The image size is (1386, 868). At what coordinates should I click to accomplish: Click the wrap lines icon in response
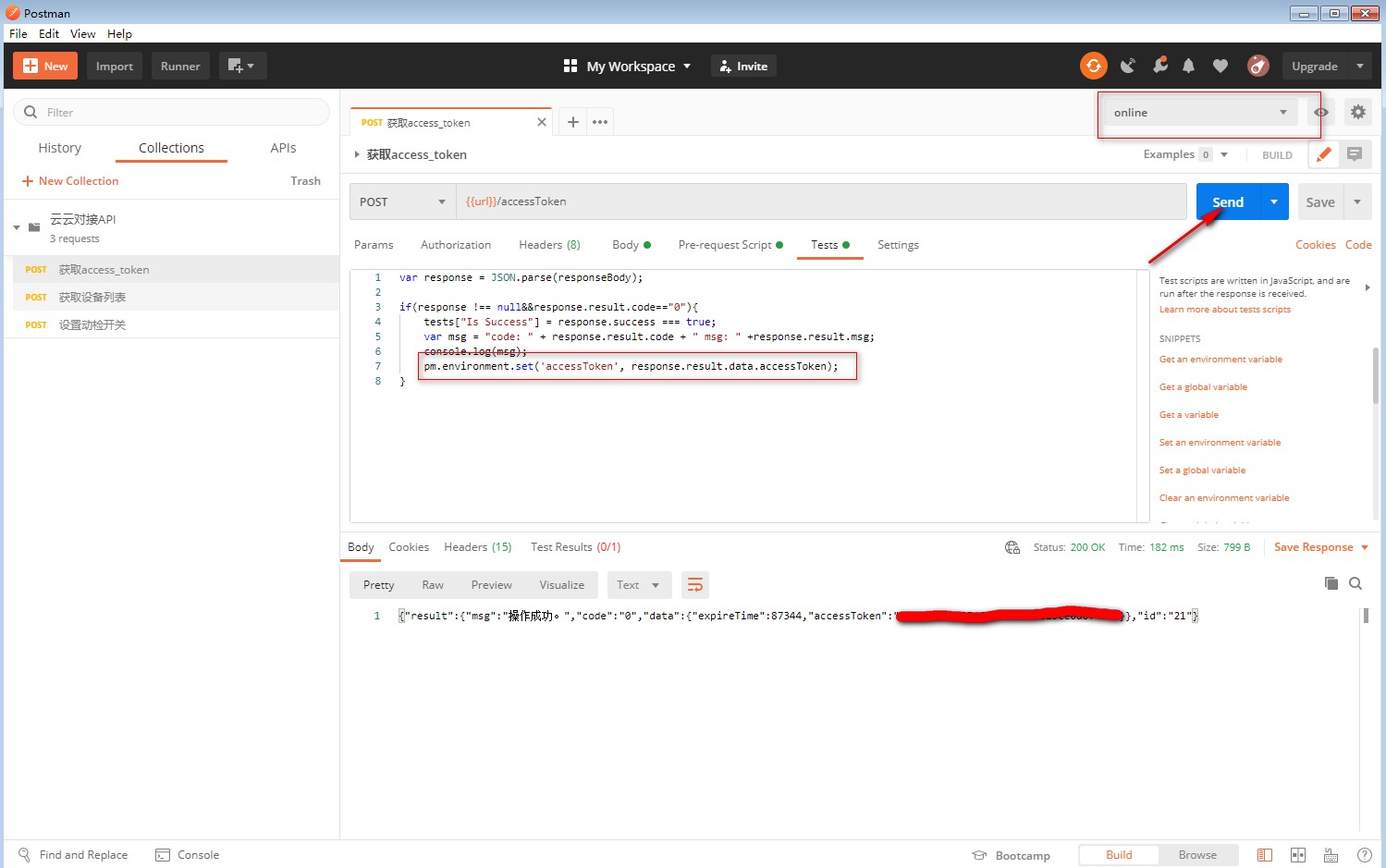coord(695,585)
